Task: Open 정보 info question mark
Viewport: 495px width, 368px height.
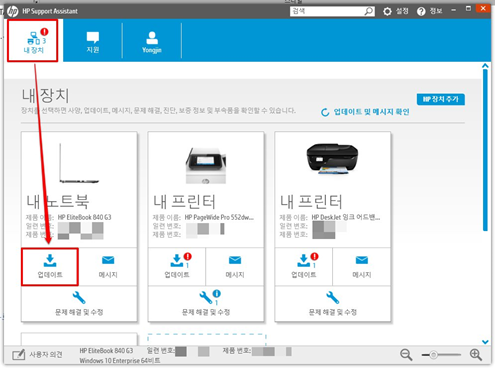Action: [429, 11]
